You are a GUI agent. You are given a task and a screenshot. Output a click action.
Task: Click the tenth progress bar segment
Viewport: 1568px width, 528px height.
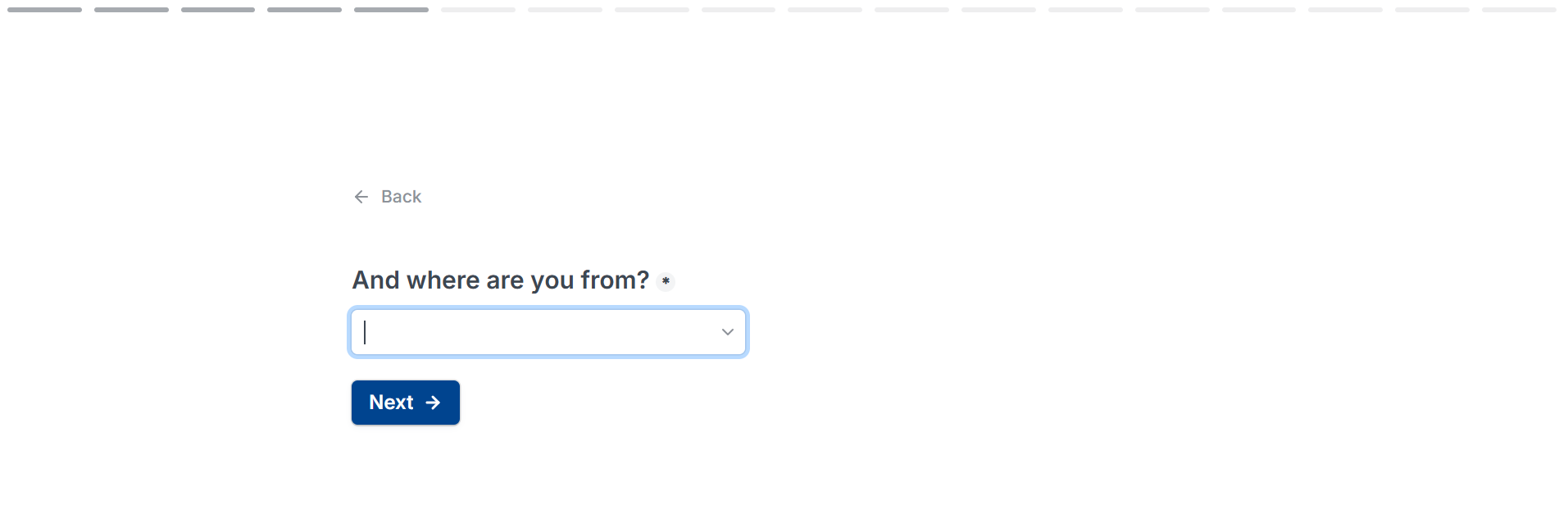[x=825, y=10]
